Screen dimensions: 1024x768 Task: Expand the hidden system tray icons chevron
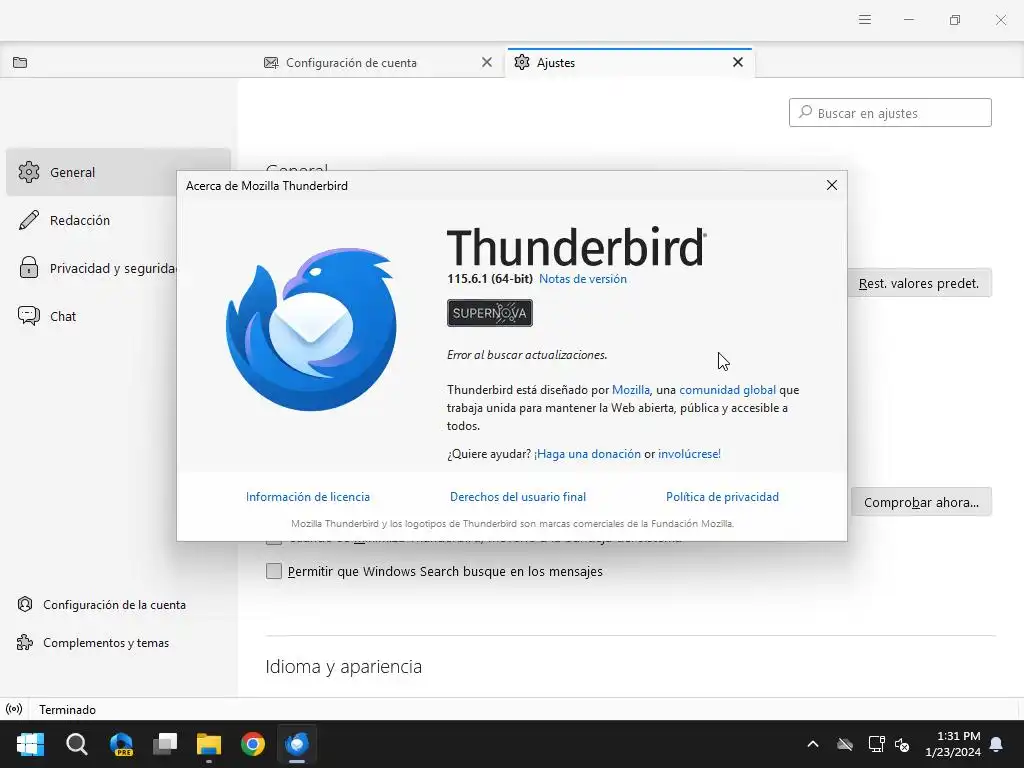pyautogui.click(x=813, y=744)
